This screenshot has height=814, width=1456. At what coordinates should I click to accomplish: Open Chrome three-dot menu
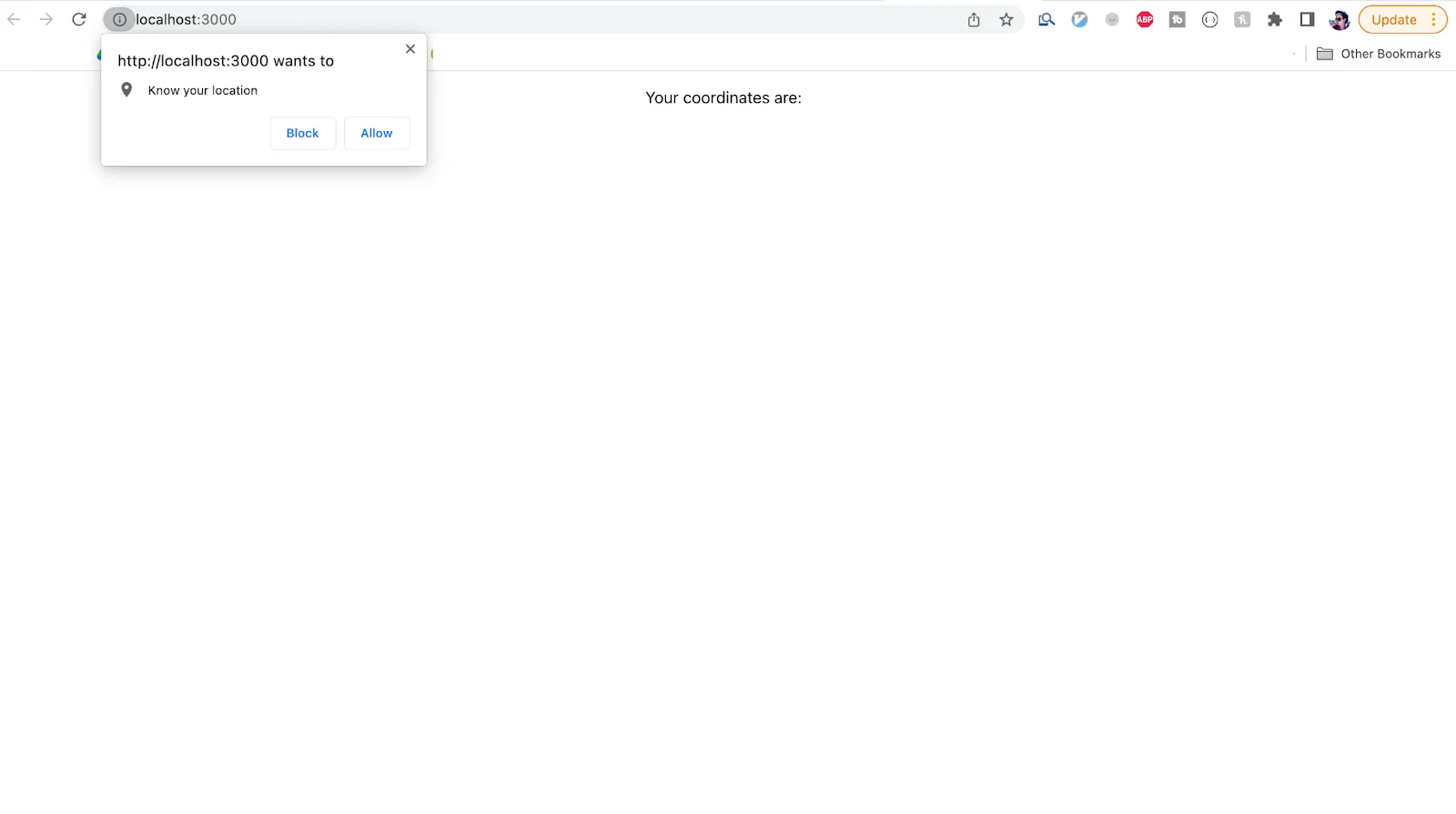click(x=1433, y=19)
